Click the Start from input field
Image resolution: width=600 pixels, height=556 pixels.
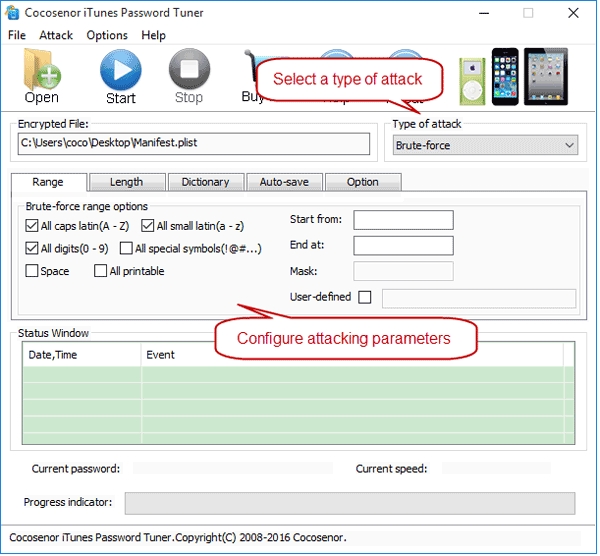tap(403, 220)
